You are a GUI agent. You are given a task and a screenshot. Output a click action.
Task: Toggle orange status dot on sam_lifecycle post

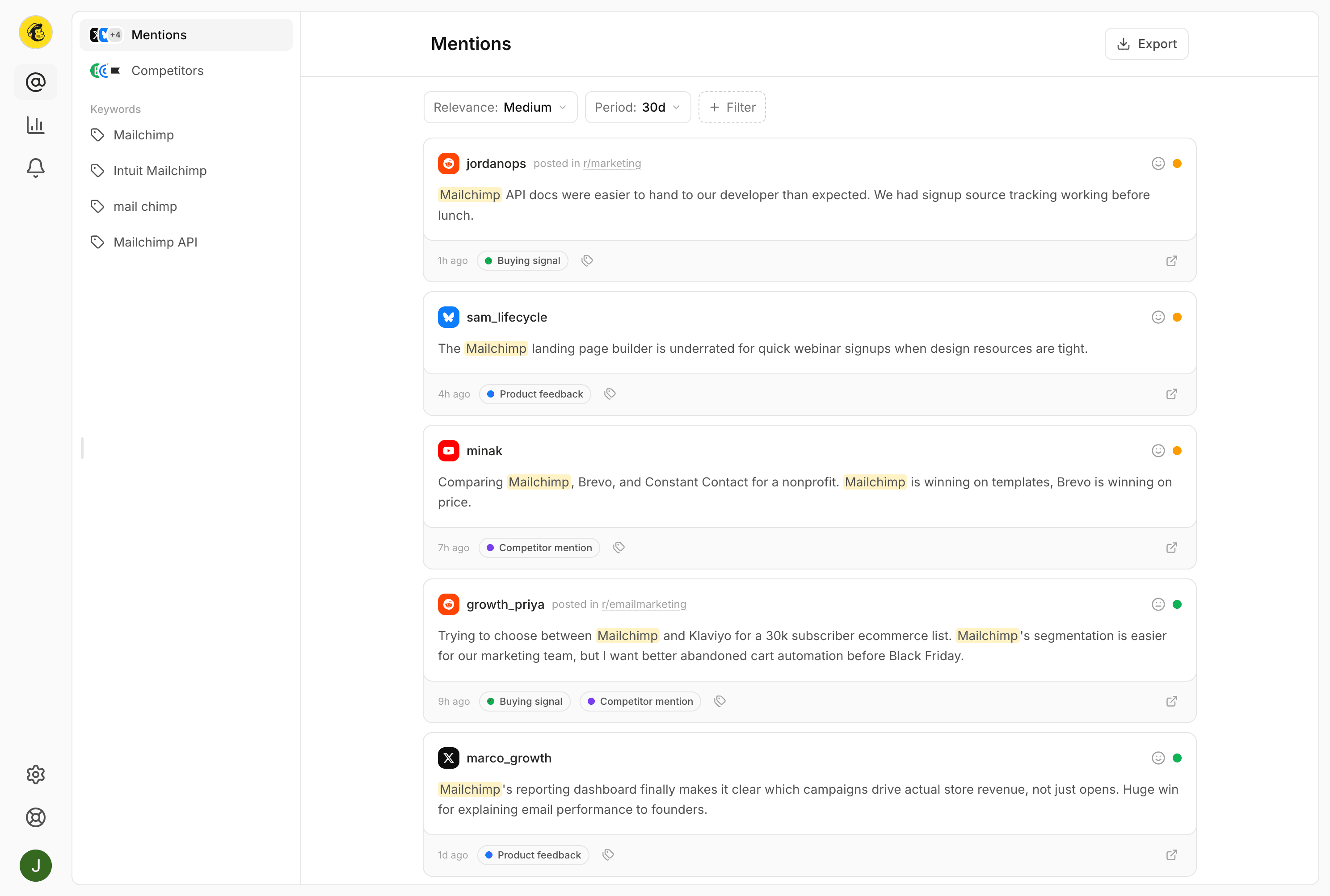[x=1177, y=317]
